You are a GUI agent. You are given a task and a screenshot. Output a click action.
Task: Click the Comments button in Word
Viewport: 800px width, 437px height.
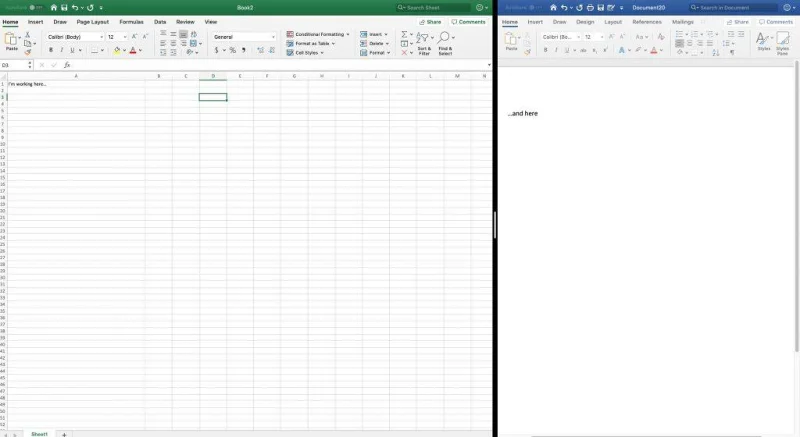click(x=775, y=21)
